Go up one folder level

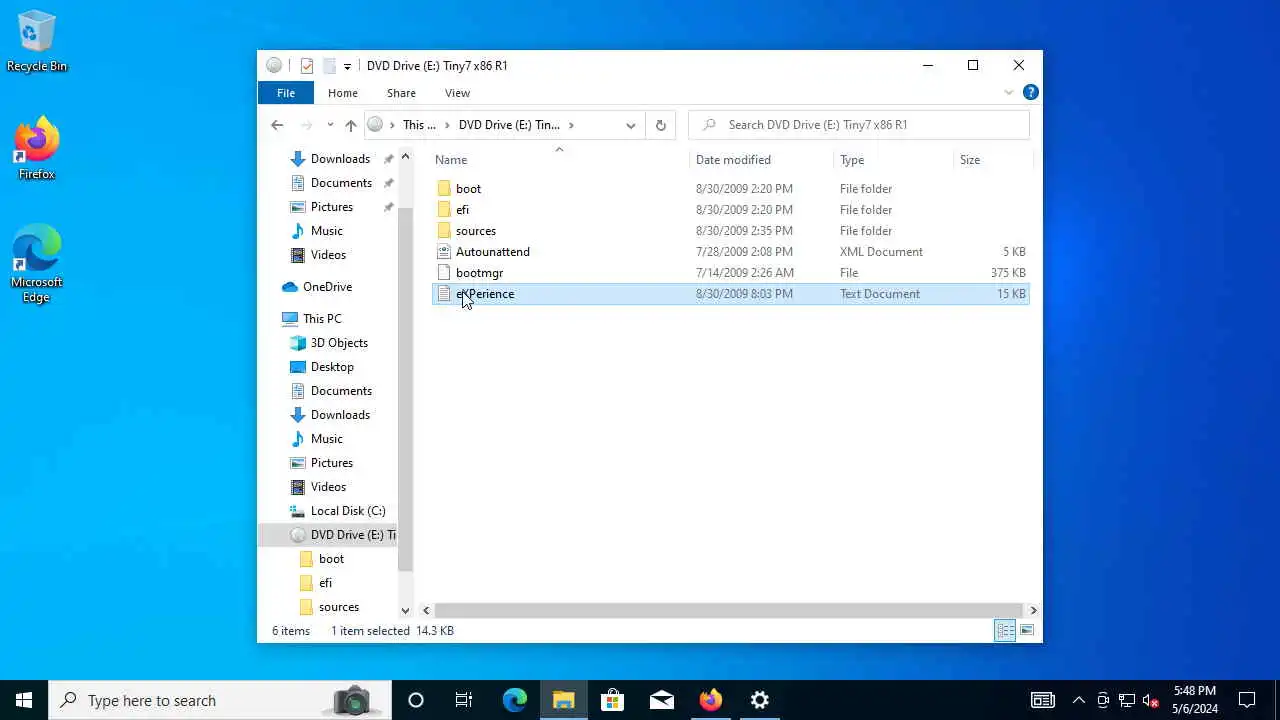[x=350, y=125]
